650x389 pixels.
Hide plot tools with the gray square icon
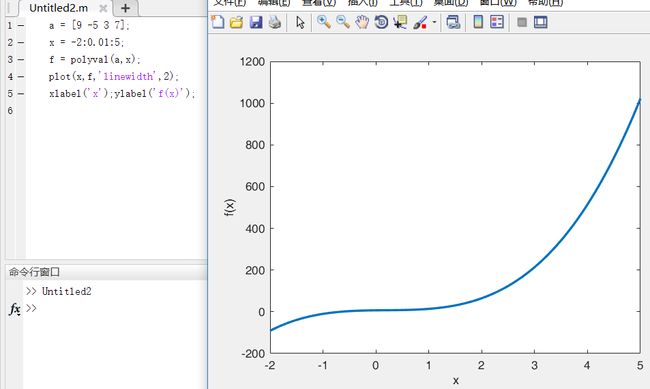click(522, 22)
